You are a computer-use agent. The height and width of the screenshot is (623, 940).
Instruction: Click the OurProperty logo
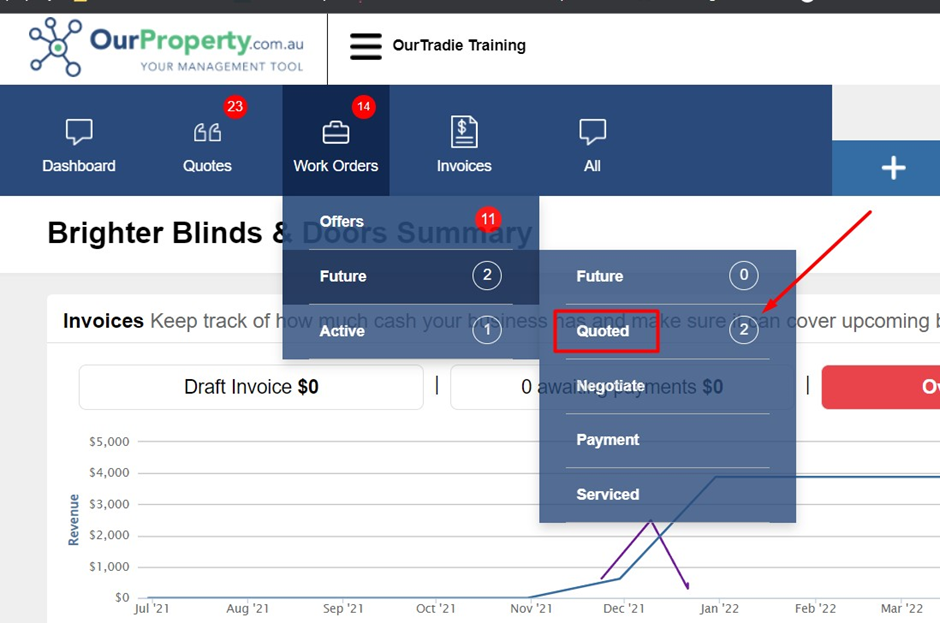[166, 47]
